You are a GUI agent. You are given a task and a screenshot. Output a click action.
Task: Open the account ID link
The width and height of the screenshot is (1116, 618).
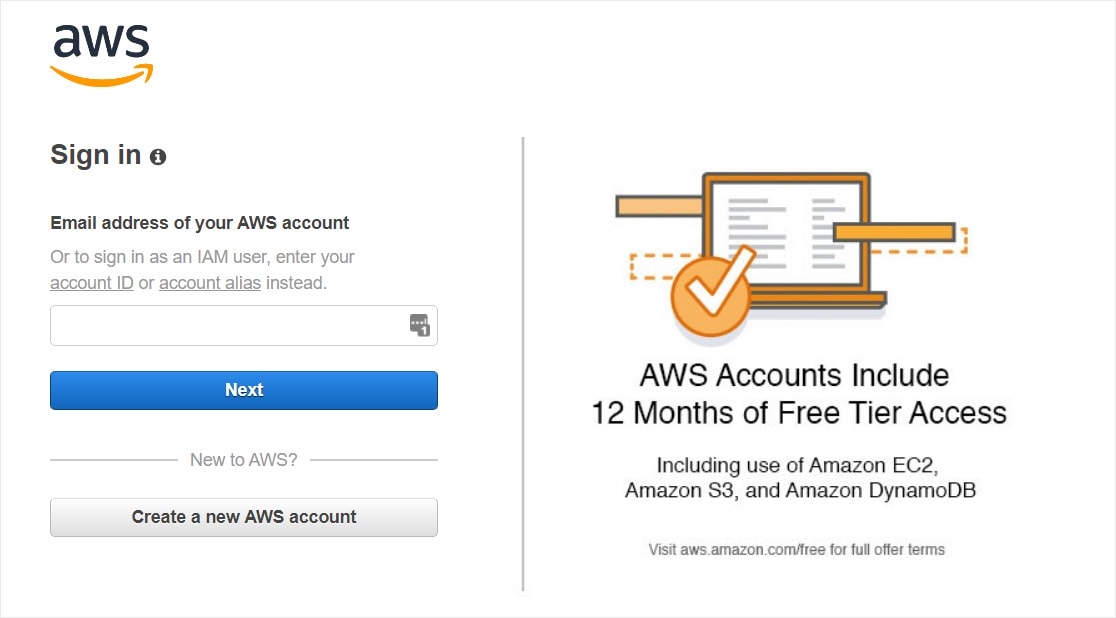tap(91, 283)
